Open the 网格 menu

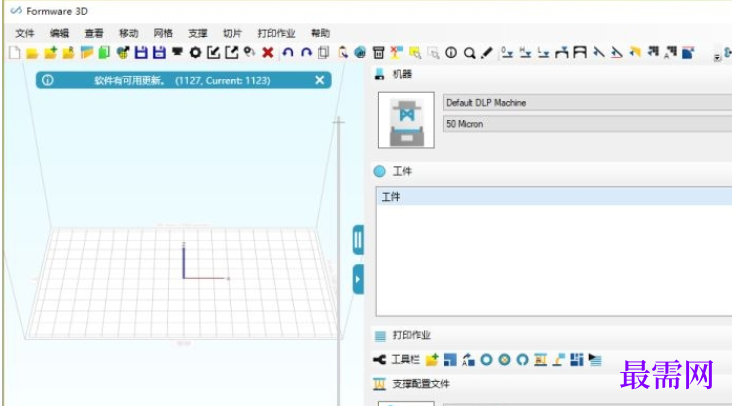point(163,33)
